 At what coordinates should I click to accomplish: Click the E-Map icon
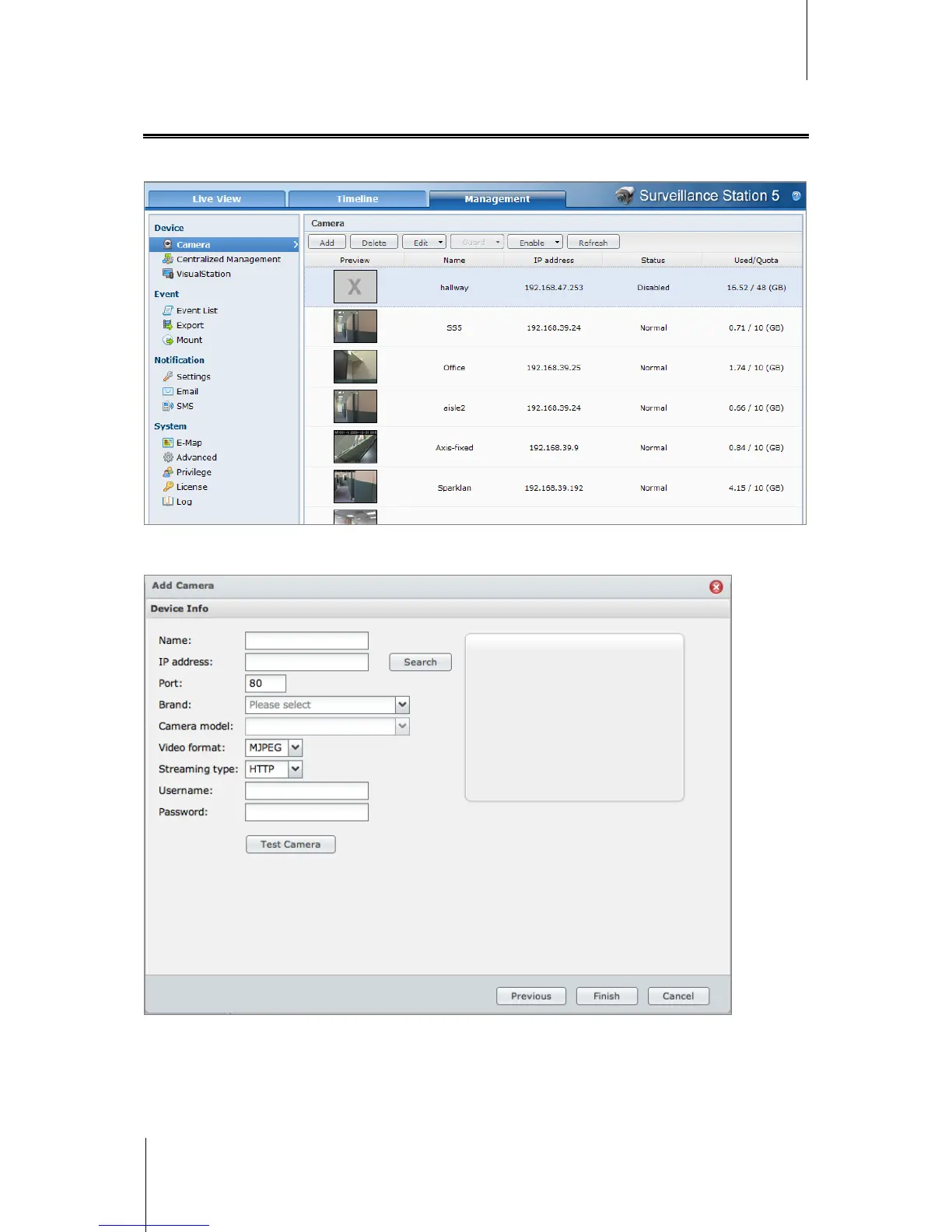click(167, 443)
